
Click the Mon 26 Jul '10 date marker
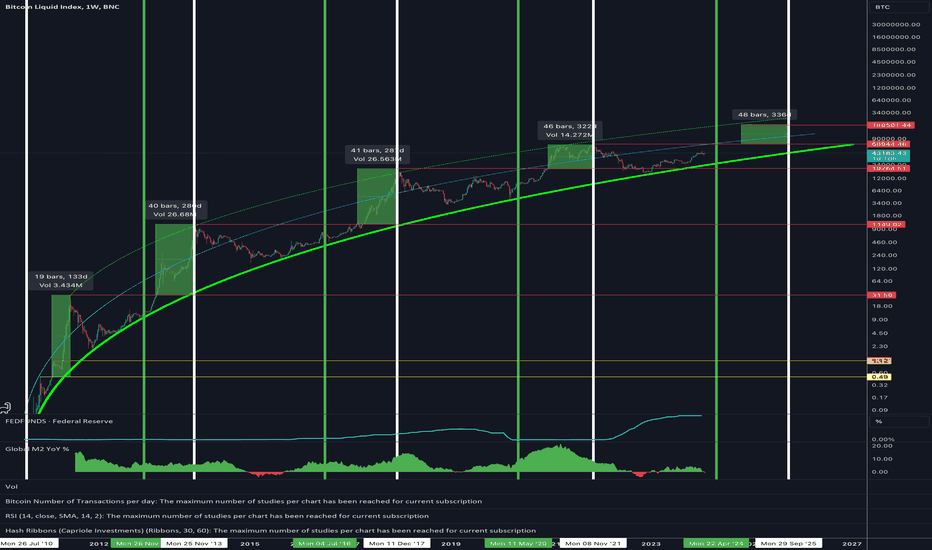(x=27, y=543)
